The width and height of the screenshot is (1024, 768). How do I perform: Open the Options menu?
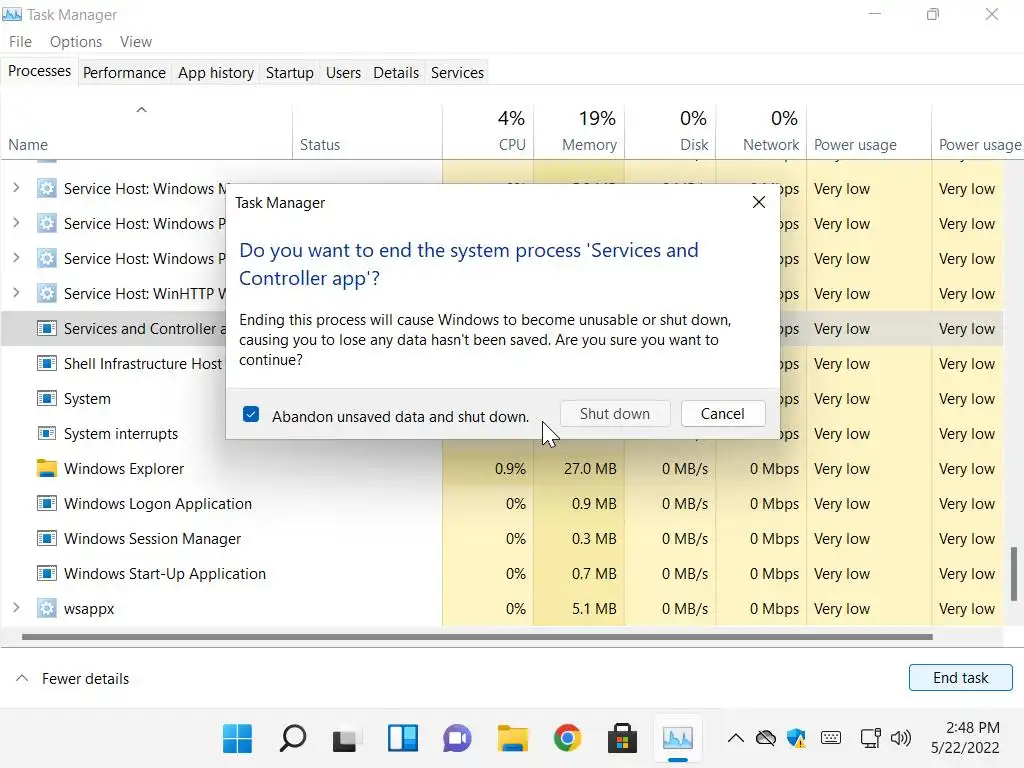tap(76, 42)
